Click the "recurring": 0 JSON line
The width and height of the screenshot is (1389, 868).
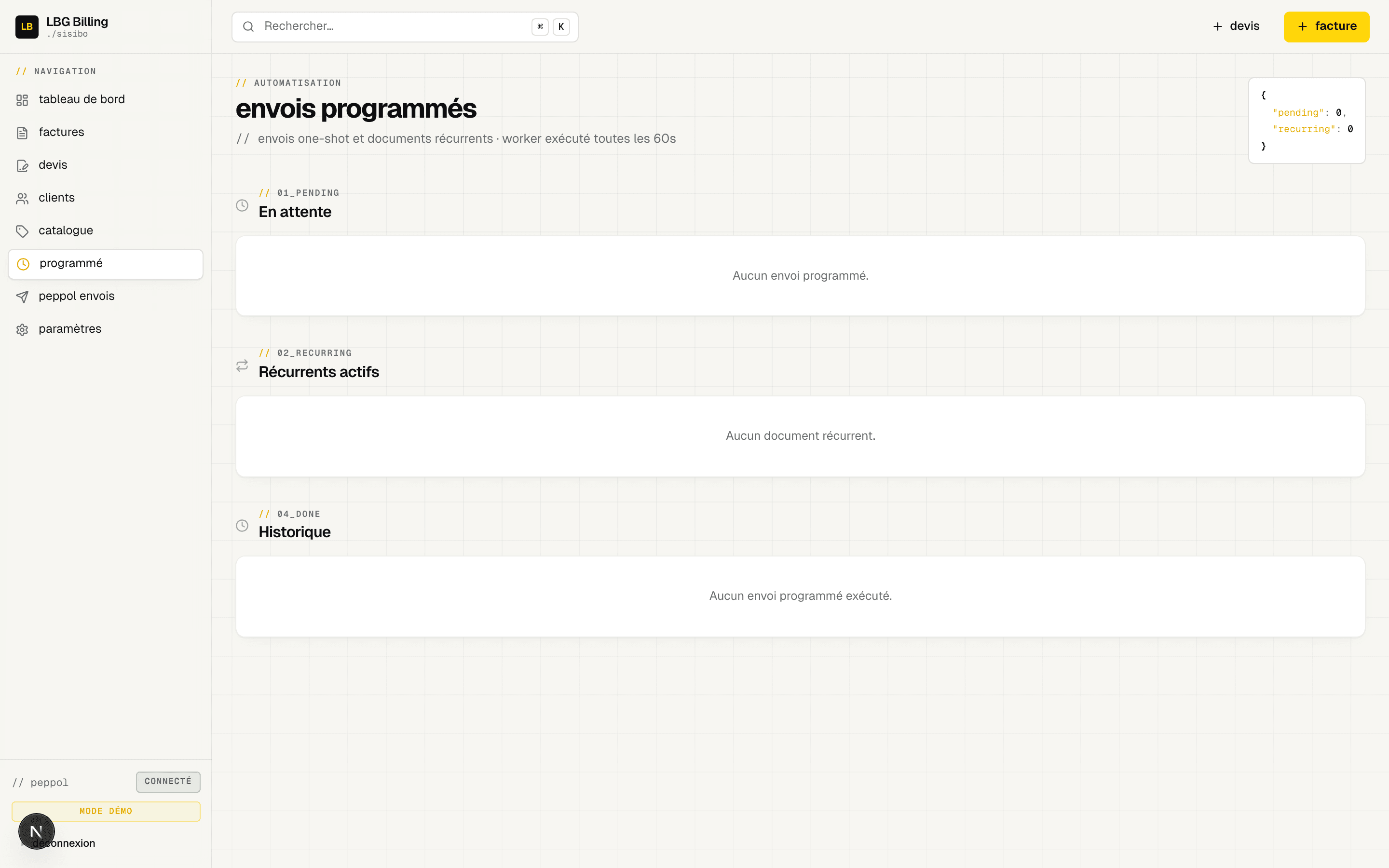click(1312, 129)
